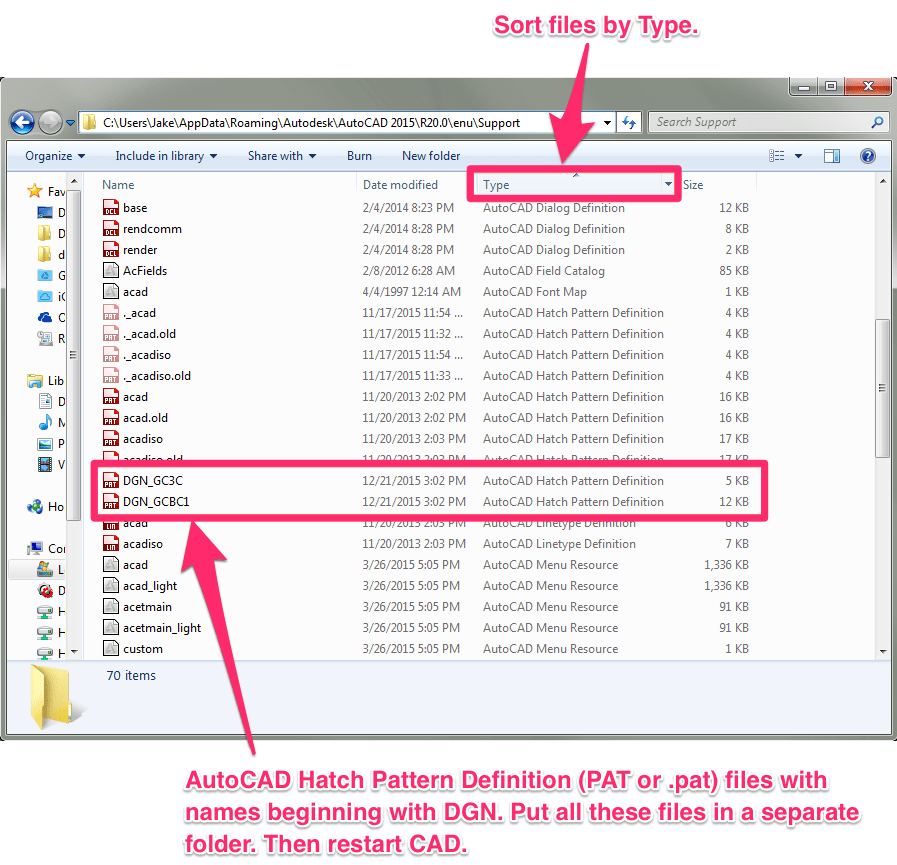This screenshot has height=865, width=897.
Task: Open the Organize menu
Action: coord(53,156)
